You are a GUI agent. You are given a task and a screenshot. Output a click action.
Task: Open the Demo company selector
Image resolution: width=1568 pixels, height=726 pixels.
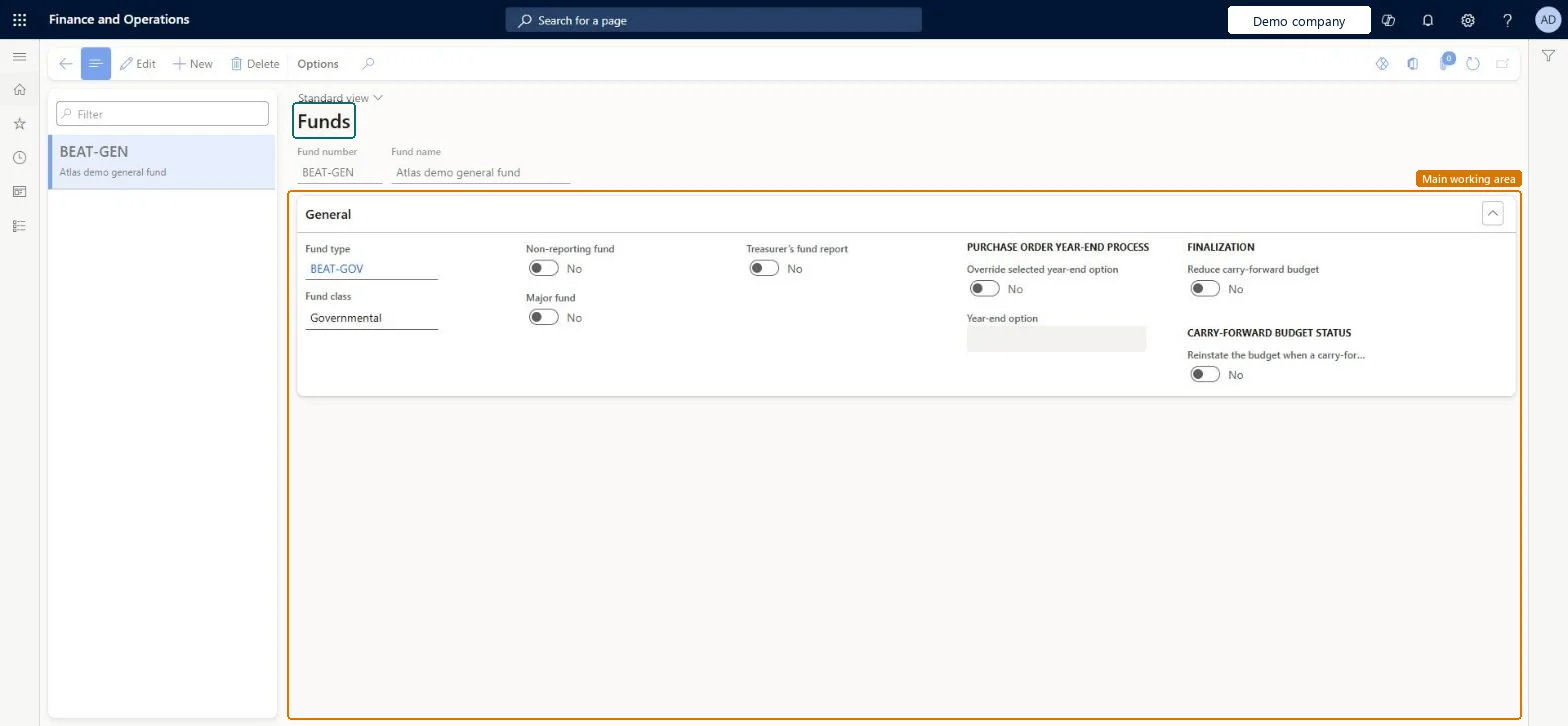coord(1299,20)
